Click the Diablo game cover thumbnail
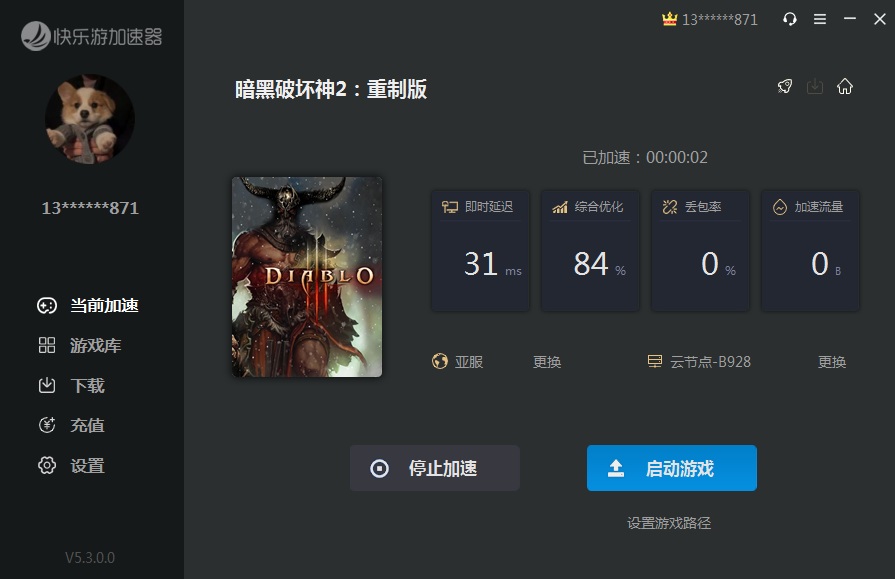The height and width of the screenshot is (579, 895). click(x=307, y=277)
